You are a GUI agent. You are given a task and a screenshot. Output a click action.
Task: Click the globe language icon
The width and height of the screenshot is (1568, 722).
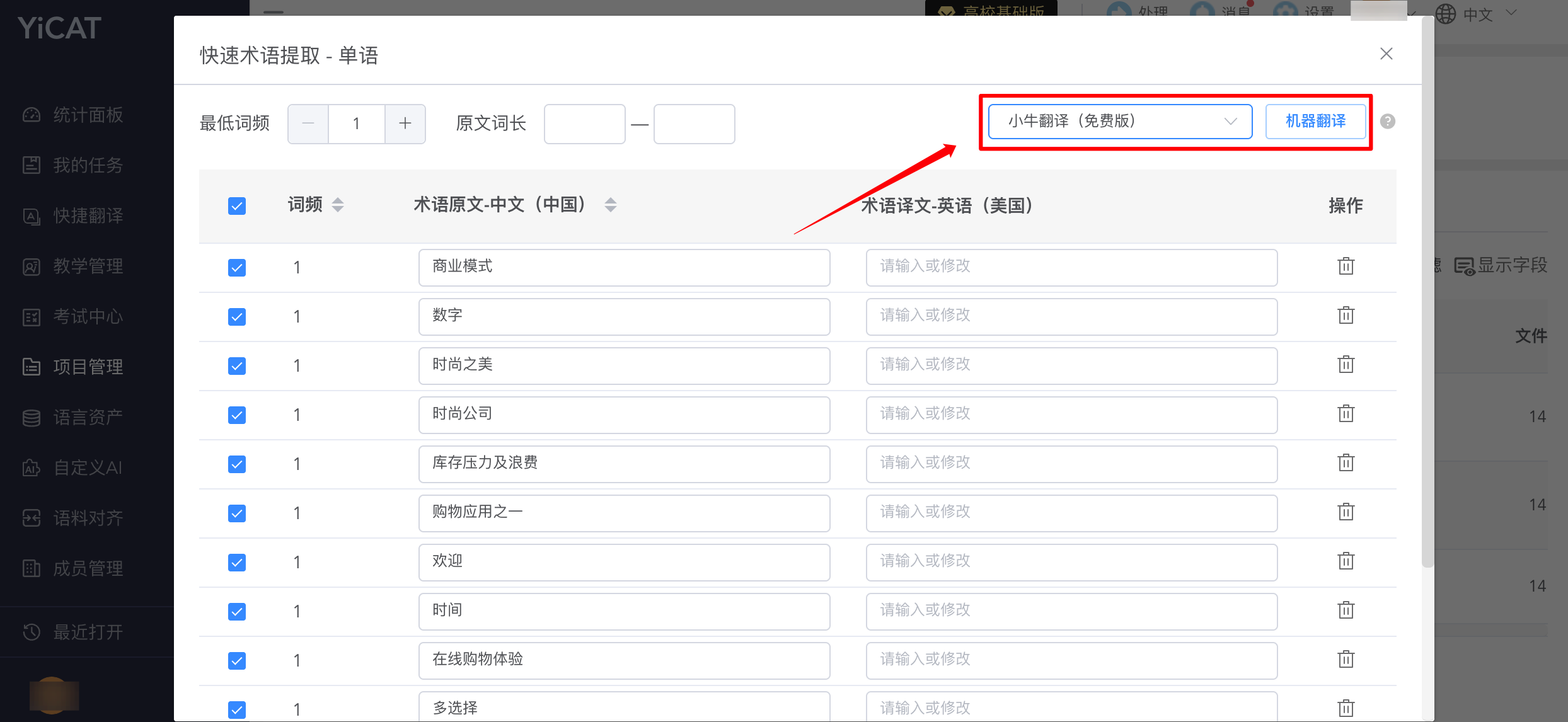point(1446,13)
